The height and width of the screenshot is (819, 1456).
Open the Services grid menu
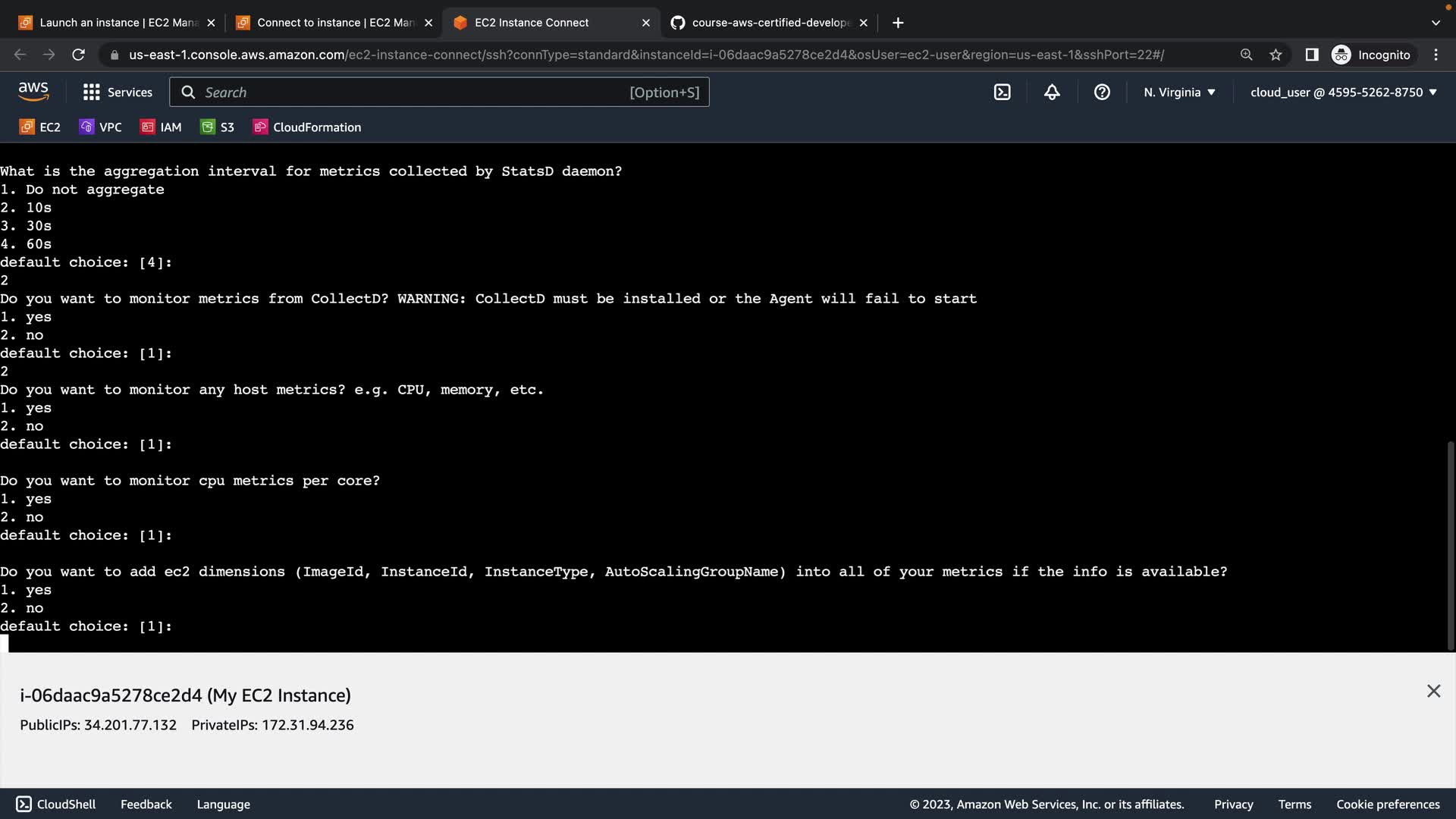tap(118, 93)
